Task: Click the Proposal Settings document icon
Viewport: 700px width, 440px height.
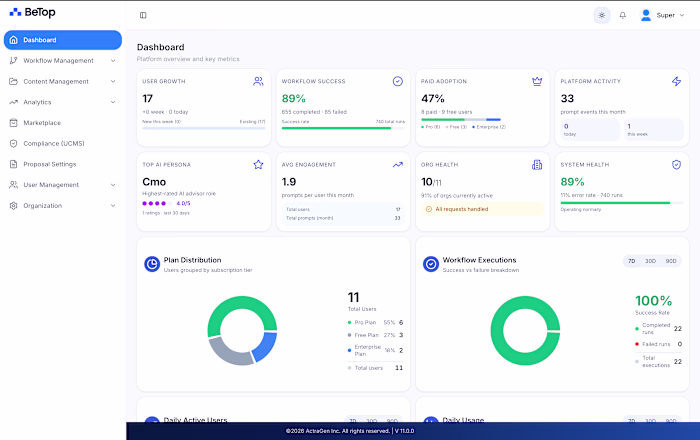Action: point(13,164)
